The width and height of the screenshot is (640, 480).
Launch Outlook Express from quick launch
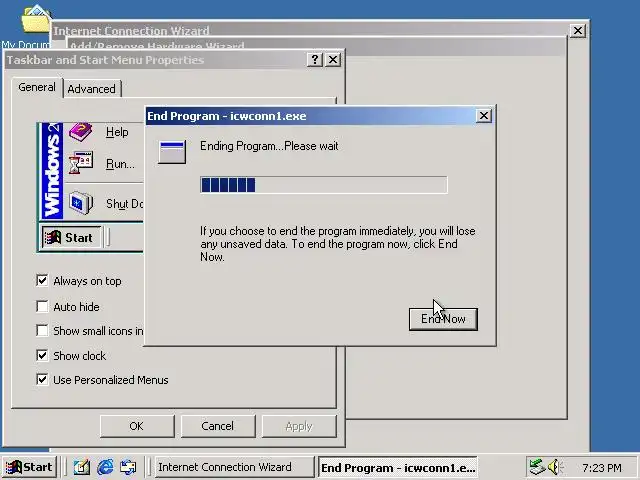pyautogui.click(x=128, y=467)
